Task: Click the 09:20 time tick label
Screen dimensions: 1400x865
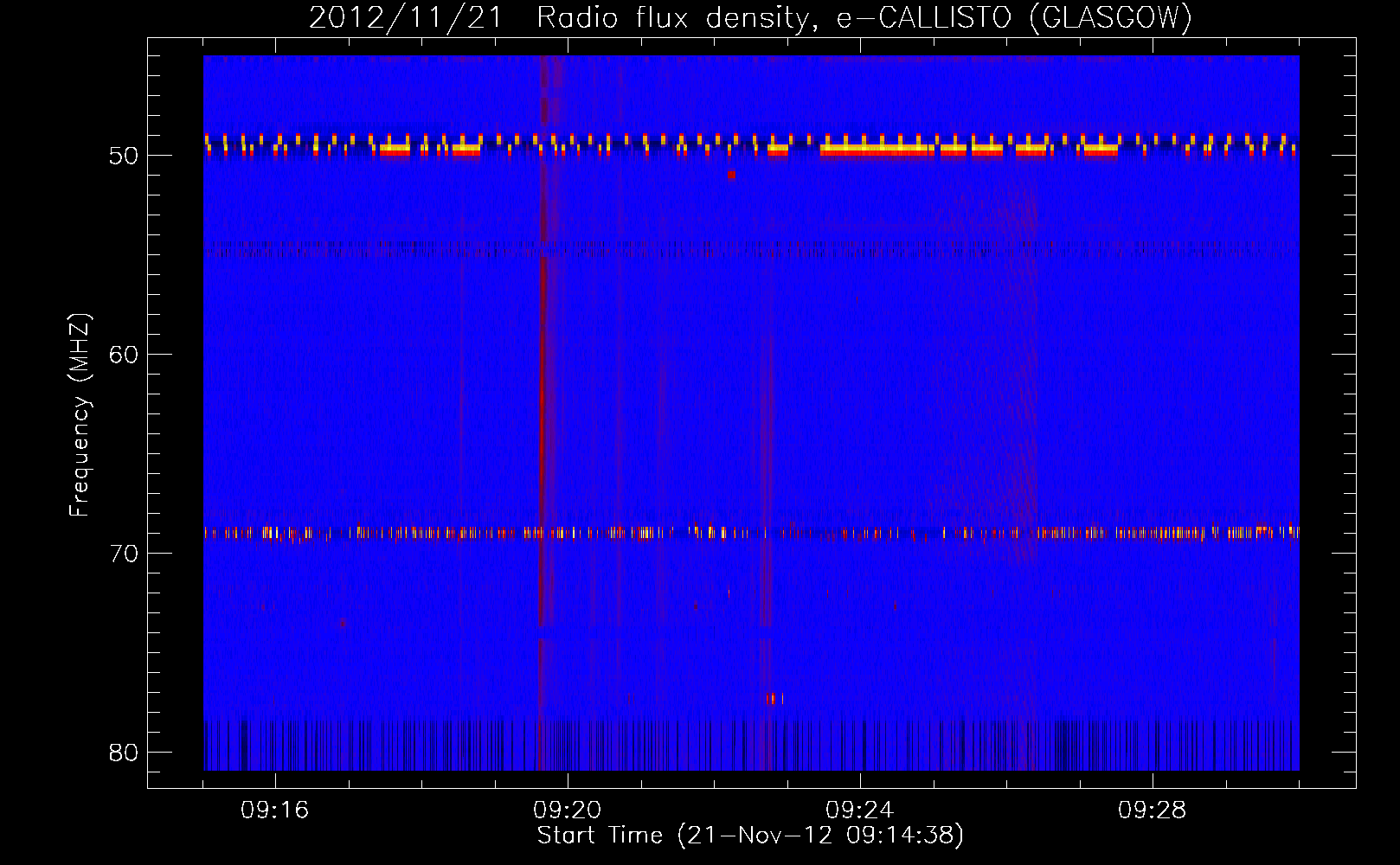Action: click(x=568, y=811)
